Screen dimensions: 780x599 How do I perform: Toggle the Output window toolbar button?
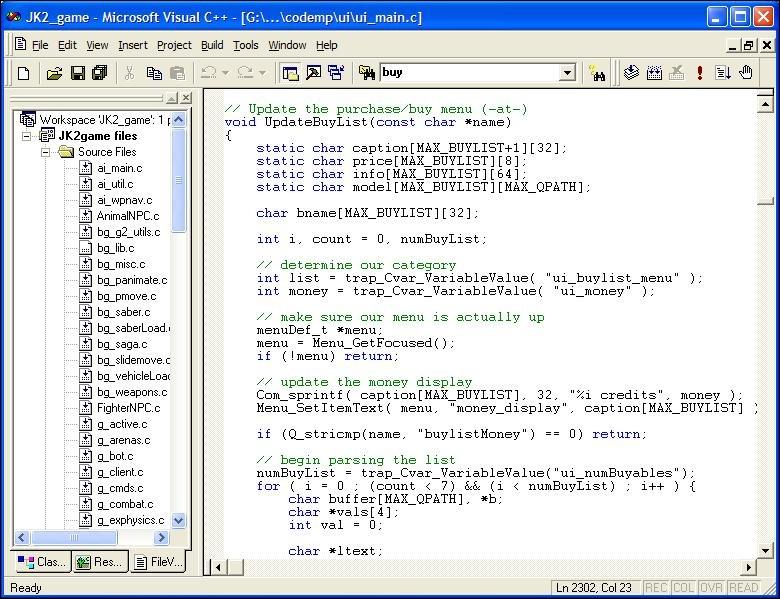click(x=313, y=73)
